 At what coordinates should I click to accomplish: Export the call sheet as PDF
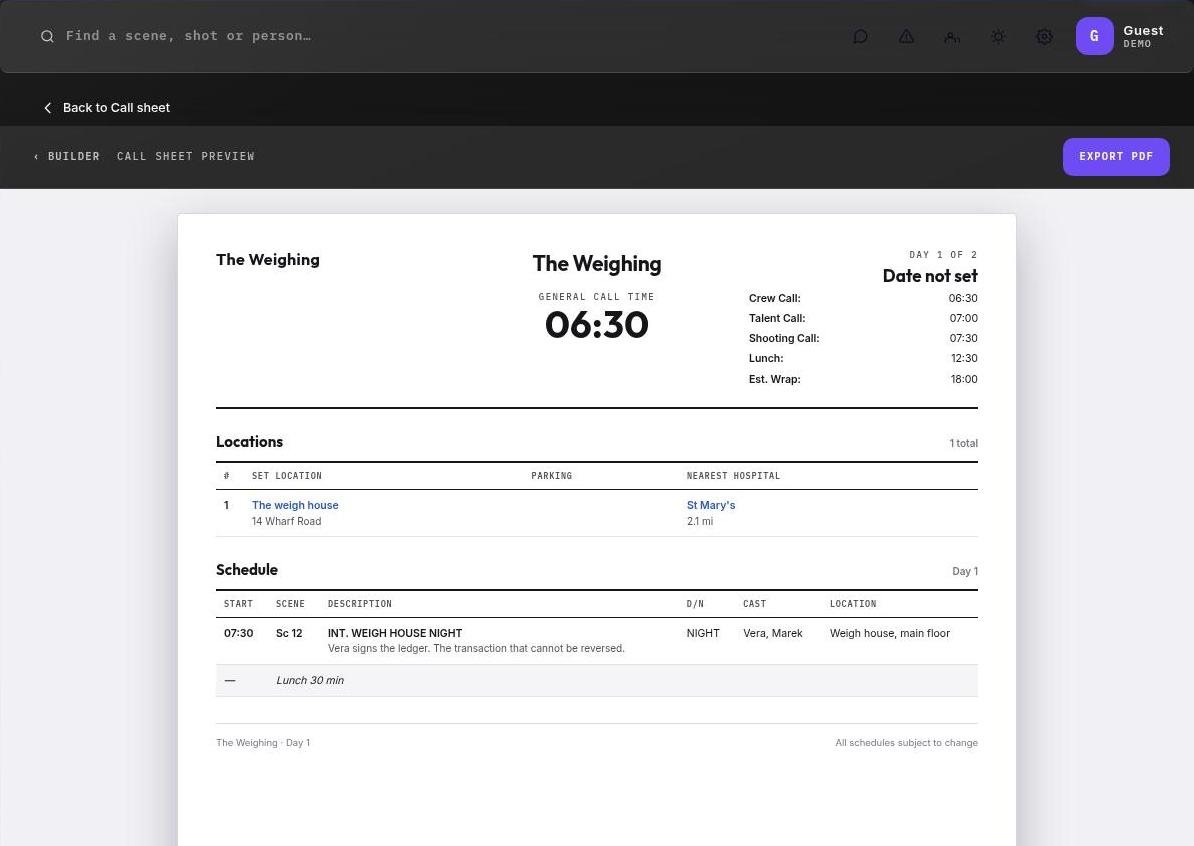pyautogui.click(x=1116, y=157)
